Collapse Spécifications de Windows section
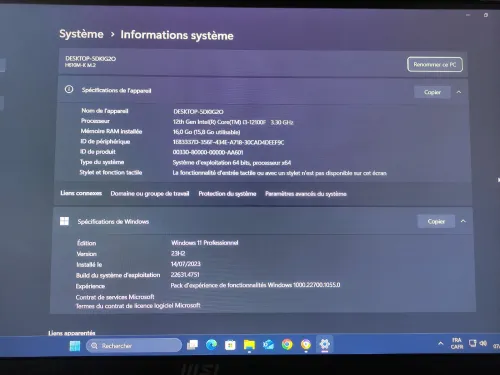Image resolution: width=500 pixels, height=375 pixels. tap(463, 221)
